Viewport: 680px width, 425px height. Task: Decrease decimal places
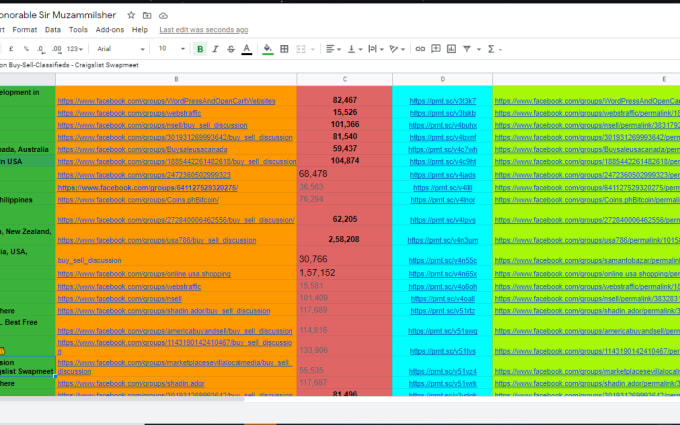pos(41,49)
